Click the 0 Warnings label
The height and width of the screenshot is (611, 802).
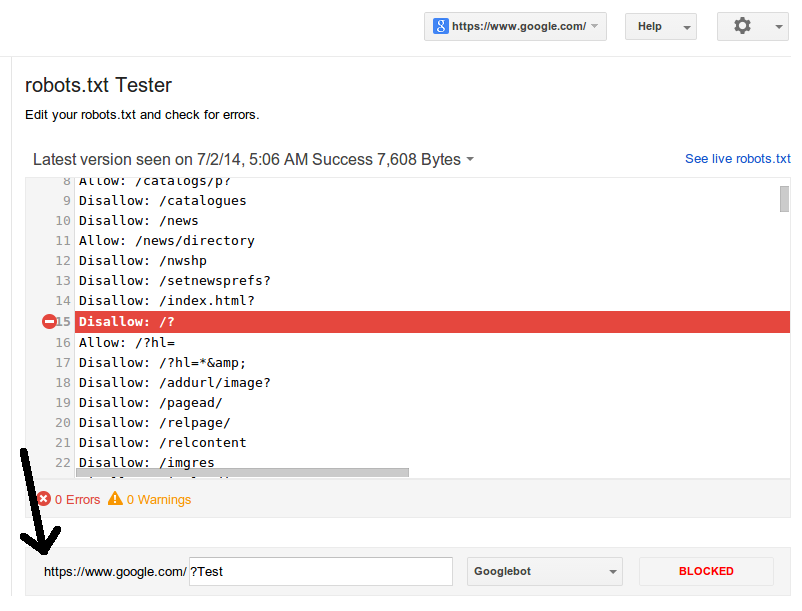pos(159,500)
